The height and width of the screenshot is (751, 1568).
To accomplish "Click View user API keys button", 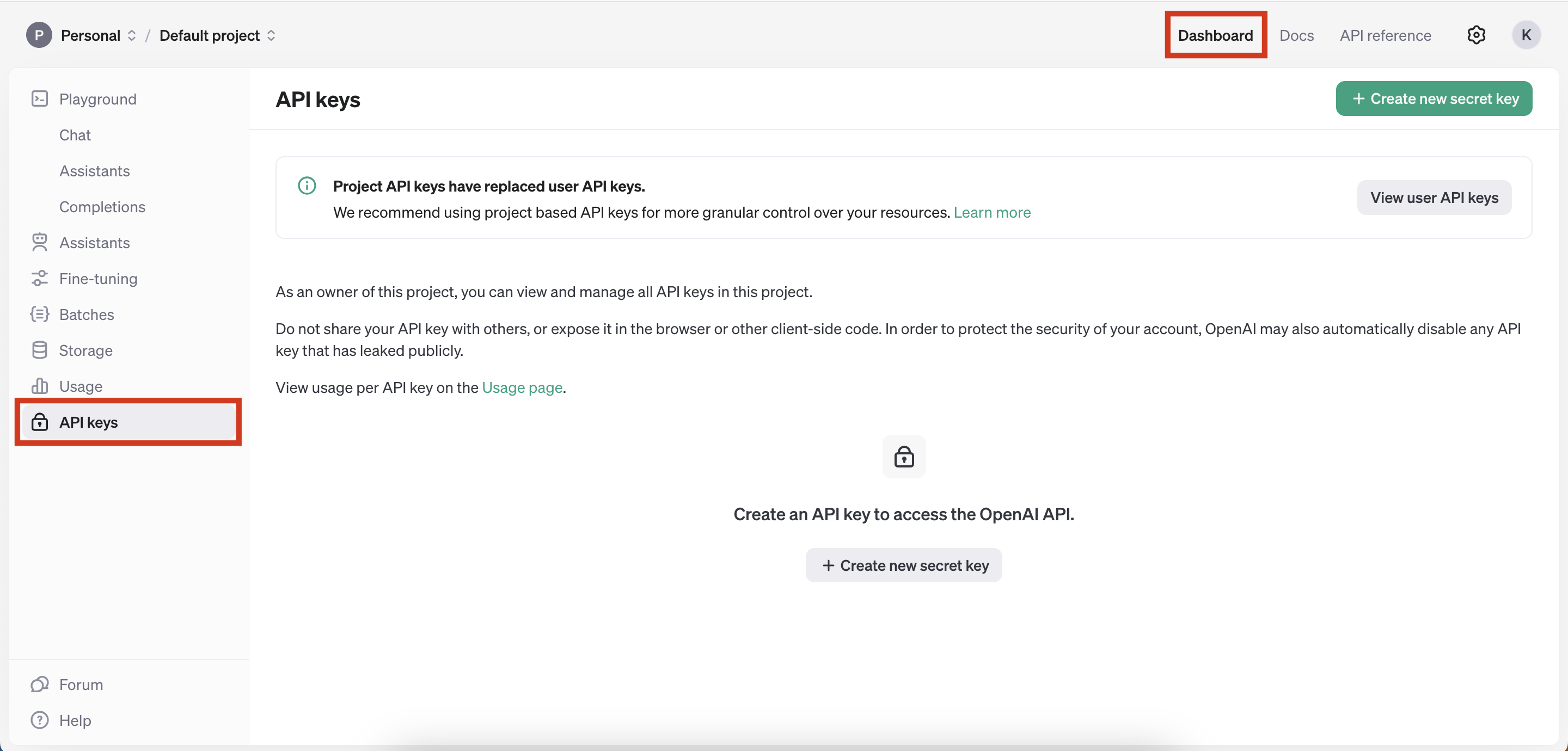I will pos(1434,198).
